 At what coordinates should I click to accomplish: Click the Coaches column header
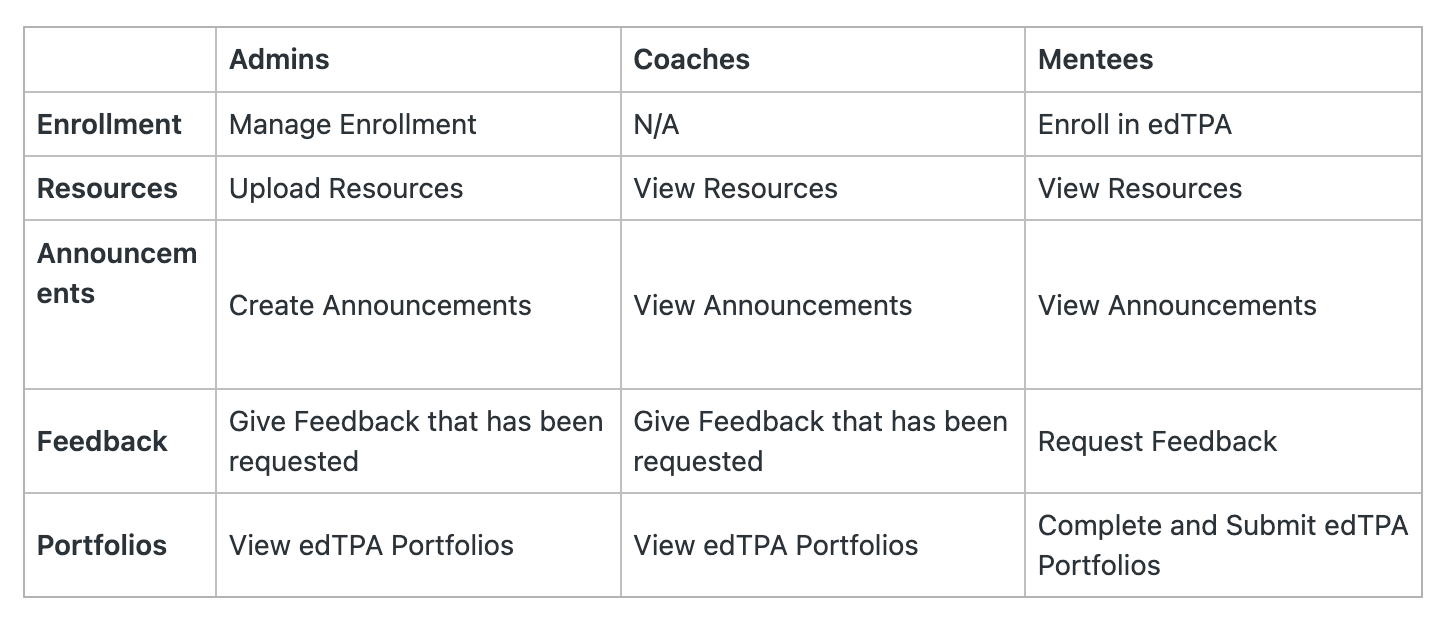[x=691, y=60]
